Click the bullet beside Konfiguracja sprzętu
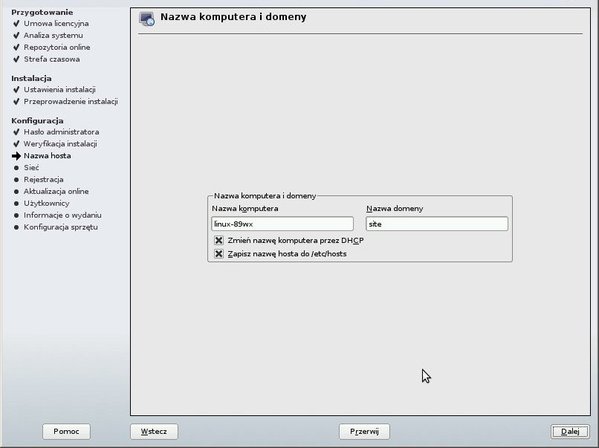The image size is (599, 448). [16, 227]
